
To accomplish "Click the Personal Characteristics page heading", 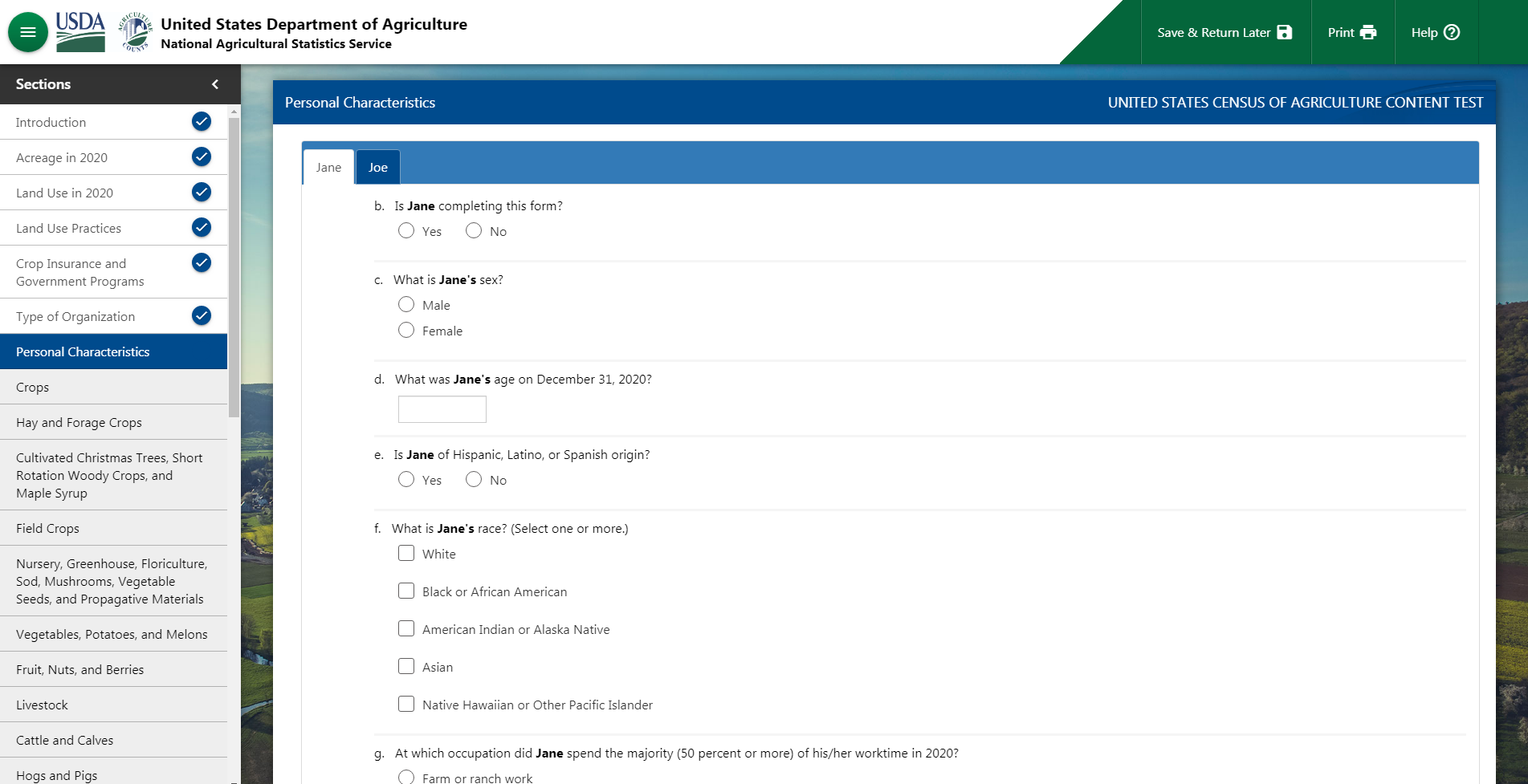I will [360, 103].
